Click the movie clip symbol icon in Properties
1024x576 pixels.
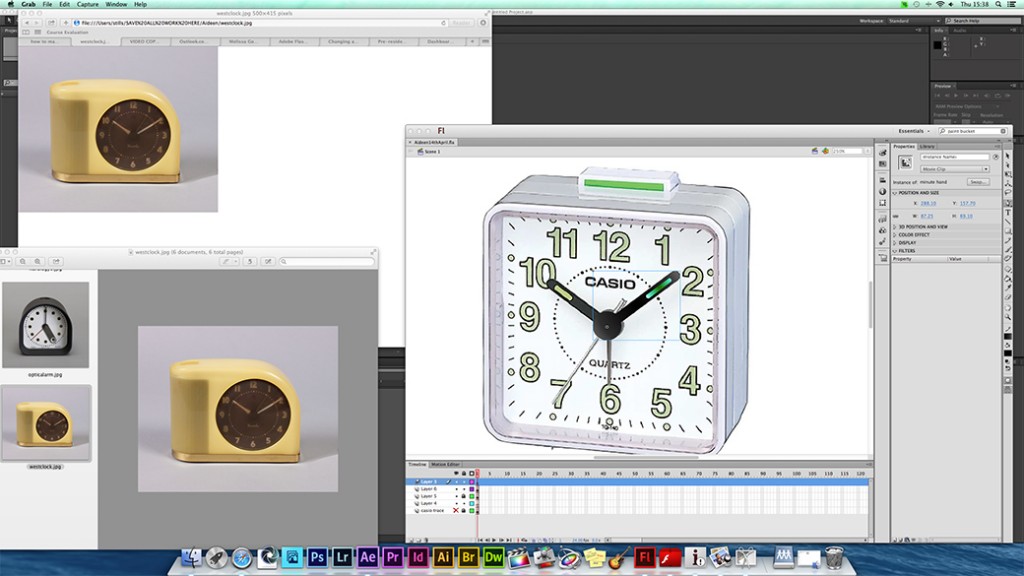tap(905, 163)
